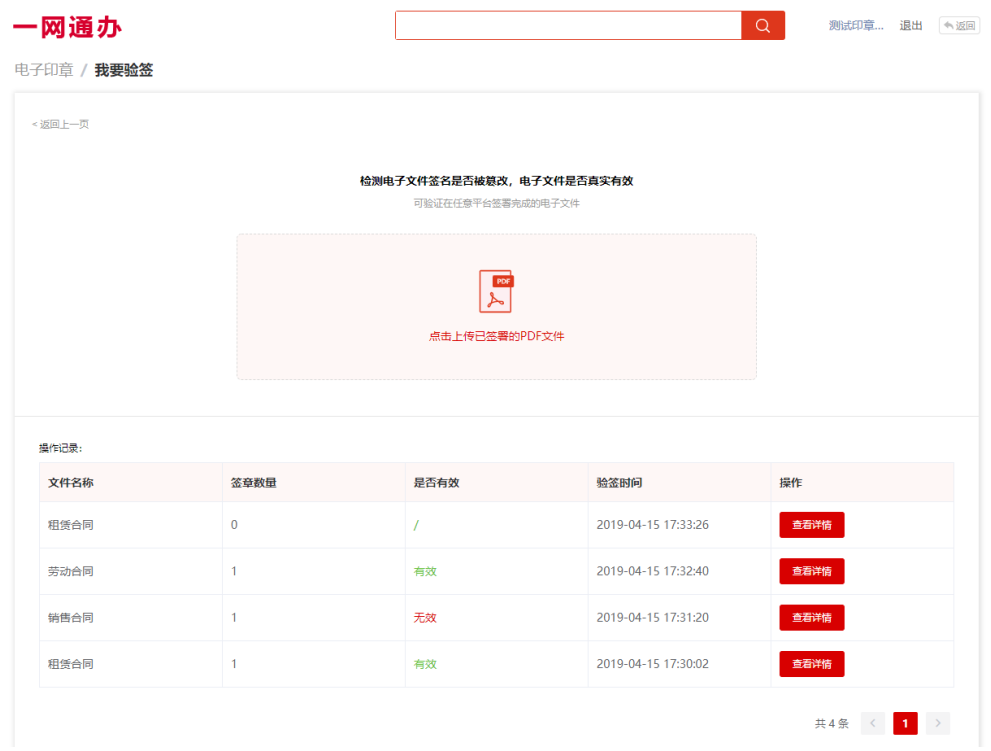This screenshot has height=751, width=991.
Task: View details for 劳动合同 record
Action: point(811,571)
